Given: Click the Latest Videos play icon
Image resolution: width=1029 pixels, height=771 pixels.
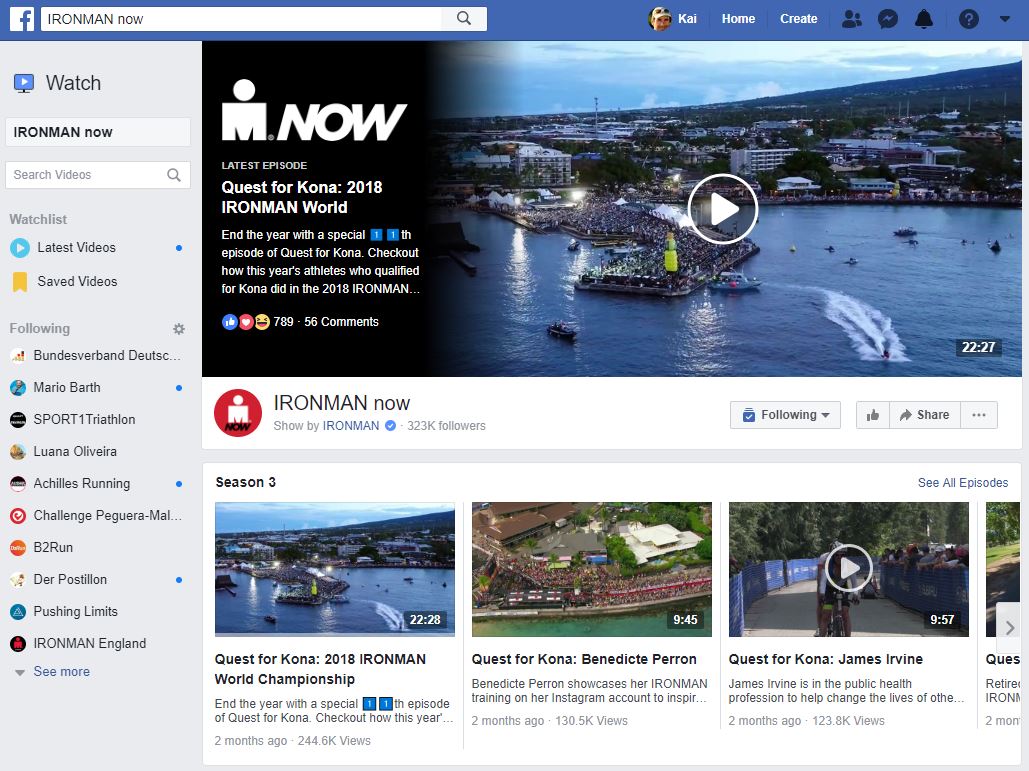Looking at the screenshot, I should click(20, 248).
